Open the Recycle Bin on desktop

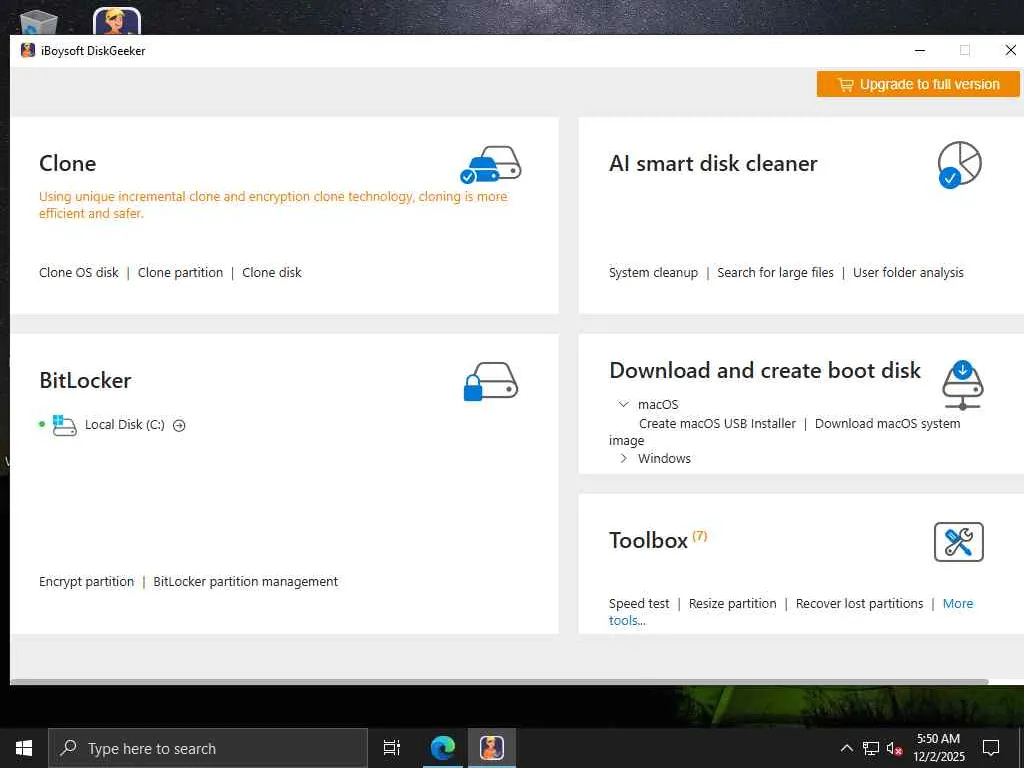coord(39,22)
